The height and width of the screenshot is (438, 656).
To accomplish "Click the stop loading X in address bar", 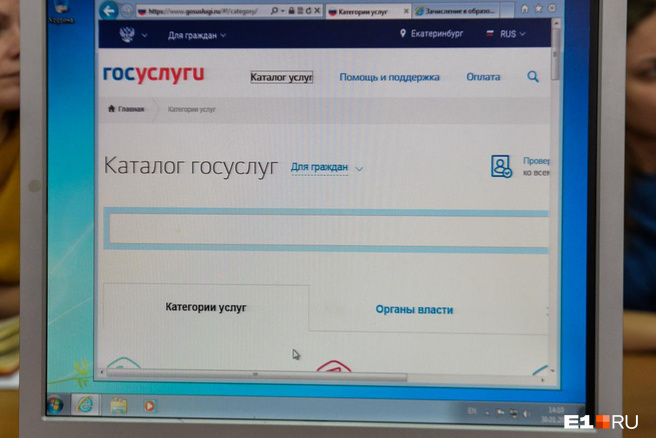I will 317,11.
